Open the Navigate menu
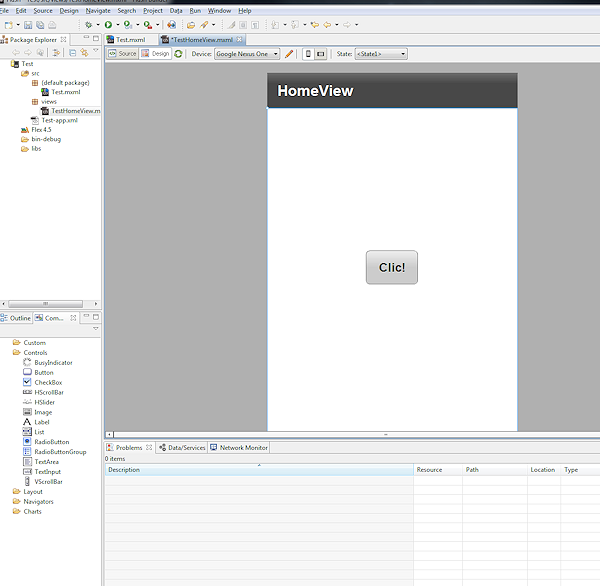This screenshot has width=600, height=586. pos(98,10)
